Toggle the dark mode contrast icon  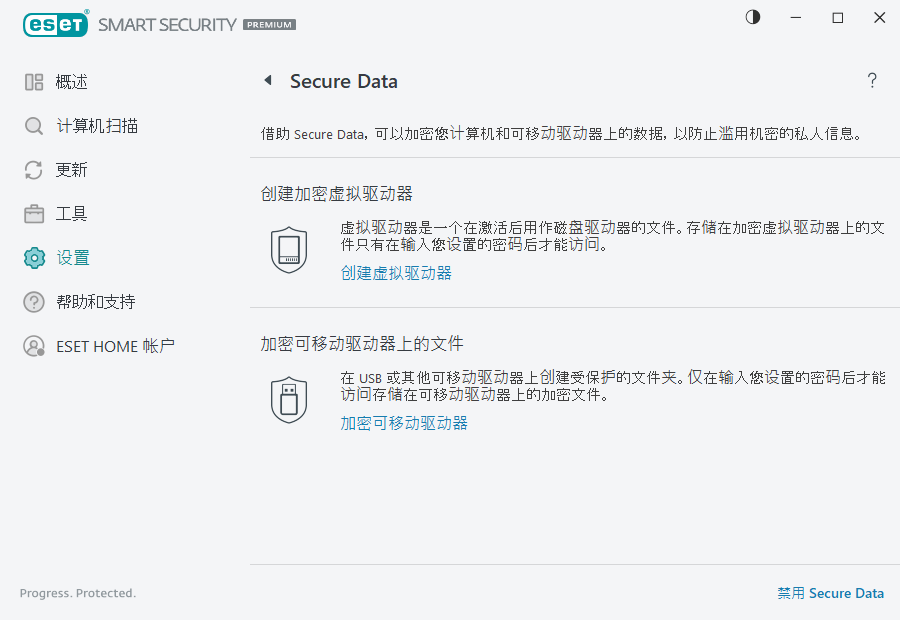click(x=752, y=17)
